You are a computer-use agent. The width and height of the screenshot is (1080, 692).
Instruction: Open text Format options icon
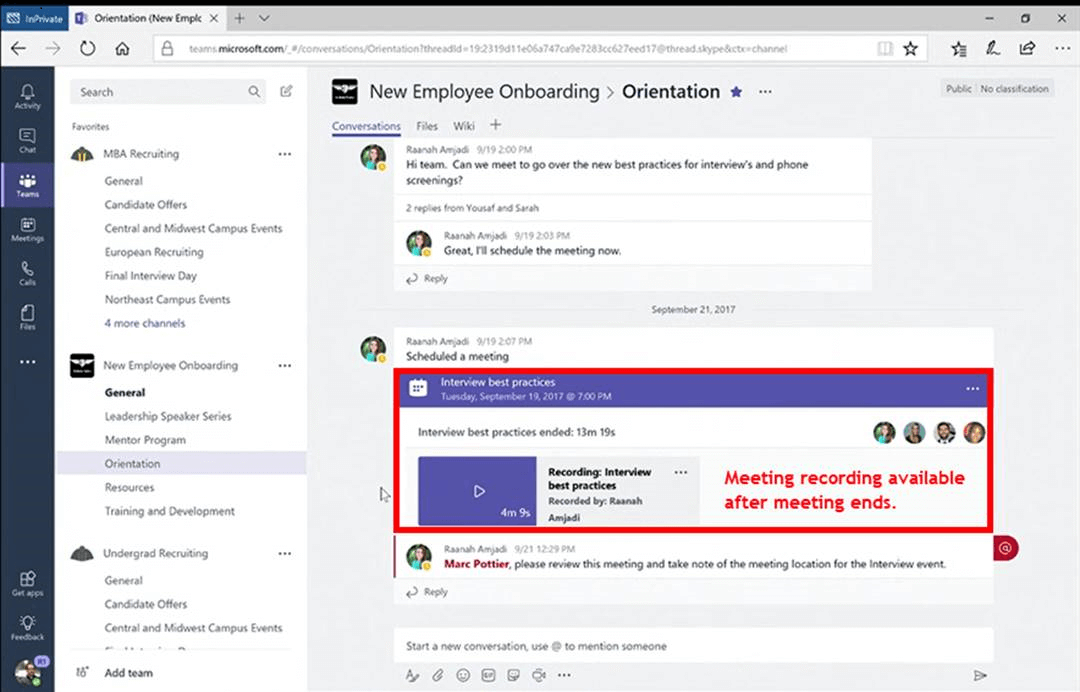(412, 675)
